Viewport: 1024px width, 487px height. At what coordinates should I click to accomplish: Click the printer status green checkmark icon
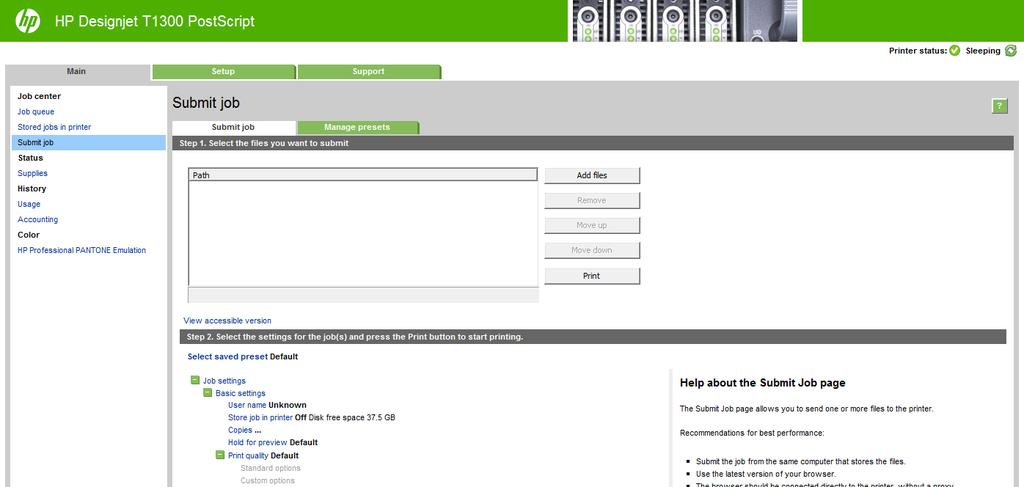955,51
